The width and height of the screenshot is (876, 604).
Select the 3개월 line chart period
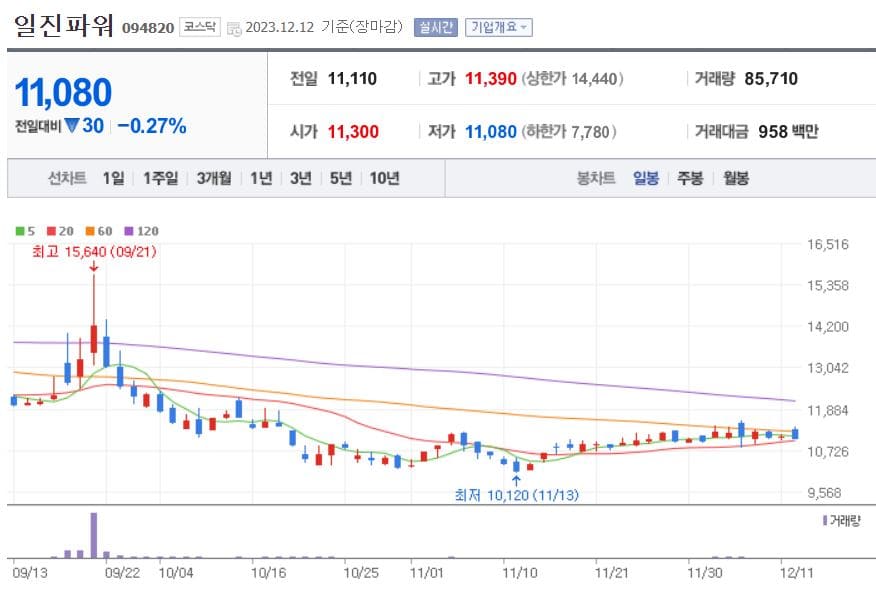pos(214,178)
